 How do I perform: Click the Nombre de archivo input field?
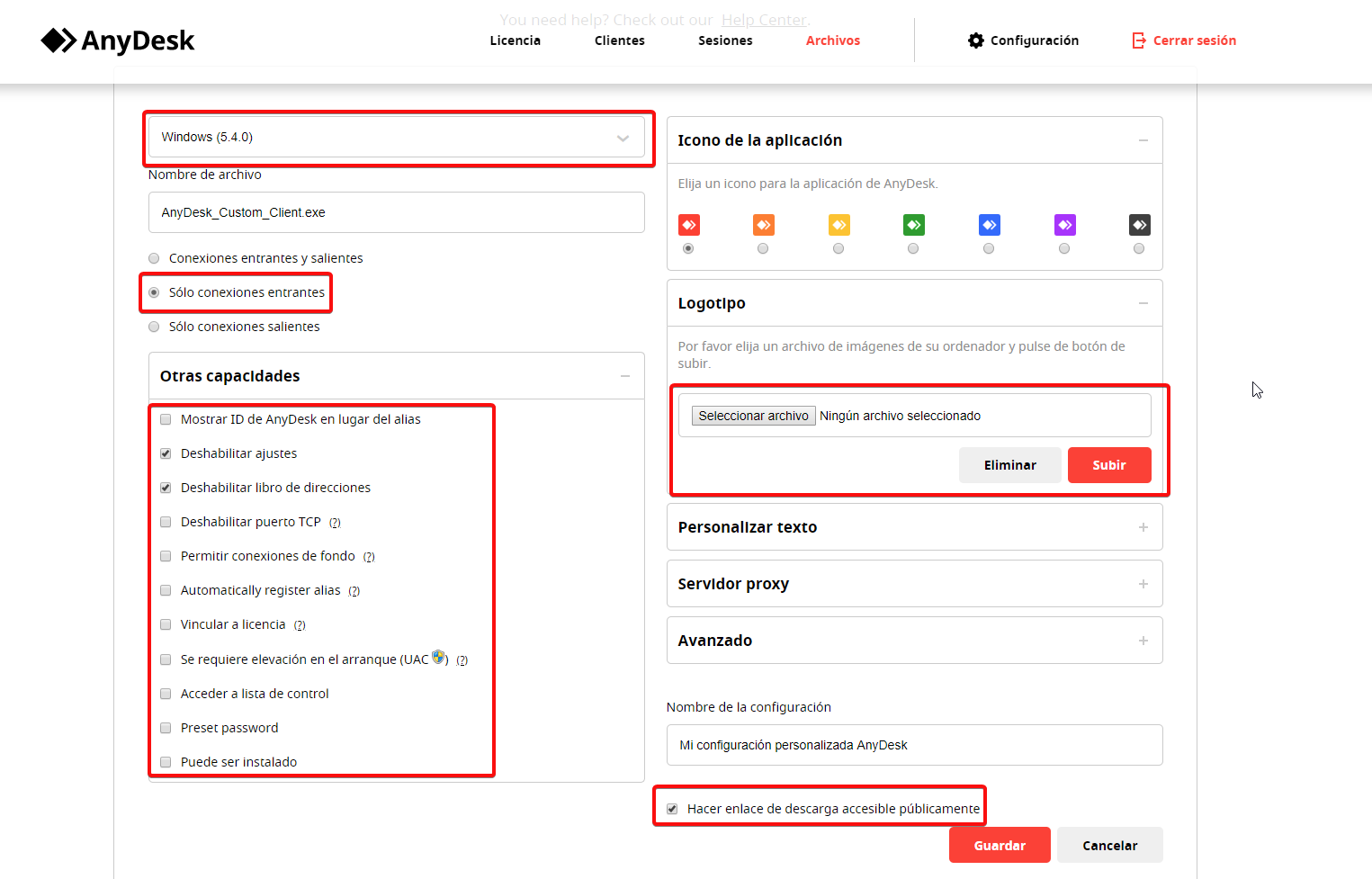pos(397,212)
